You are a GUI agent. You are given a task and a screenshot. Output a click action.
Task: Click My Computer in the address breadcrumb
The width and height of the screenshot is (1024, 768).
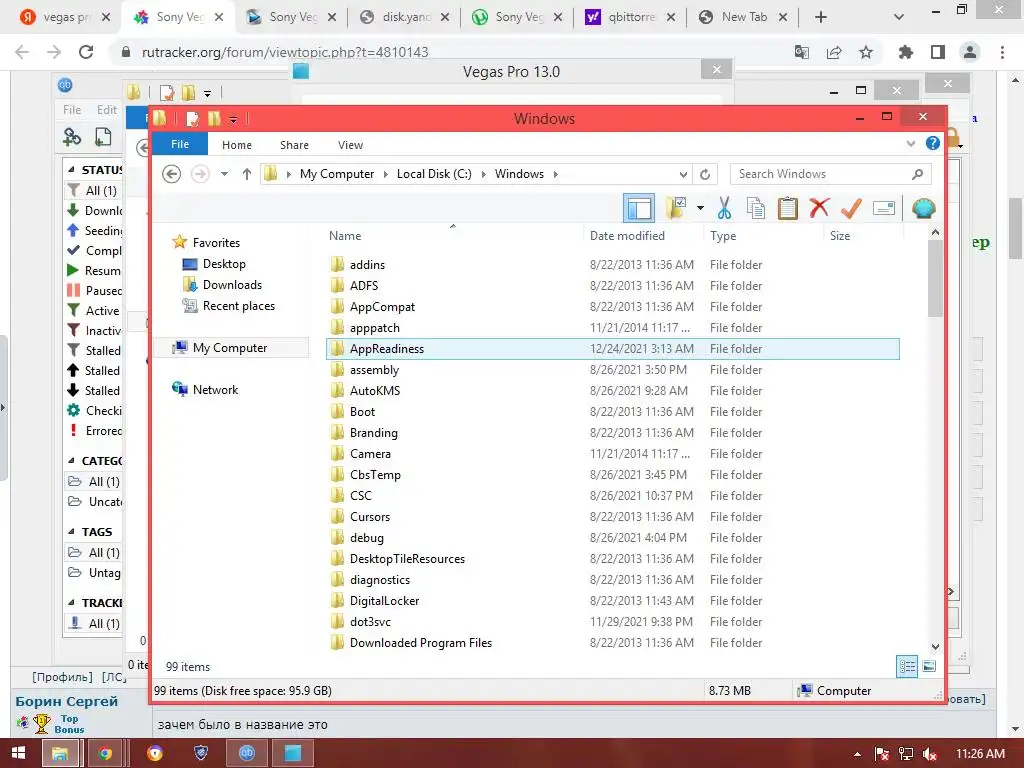[x=336, y=174]
